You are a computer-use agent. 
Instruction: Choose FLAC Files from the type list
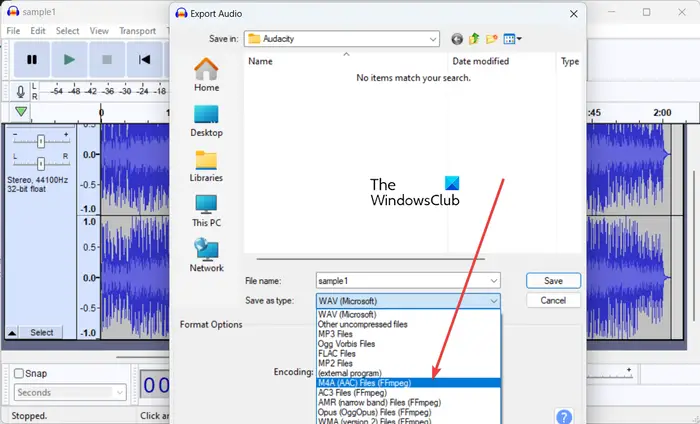[408, 353]
